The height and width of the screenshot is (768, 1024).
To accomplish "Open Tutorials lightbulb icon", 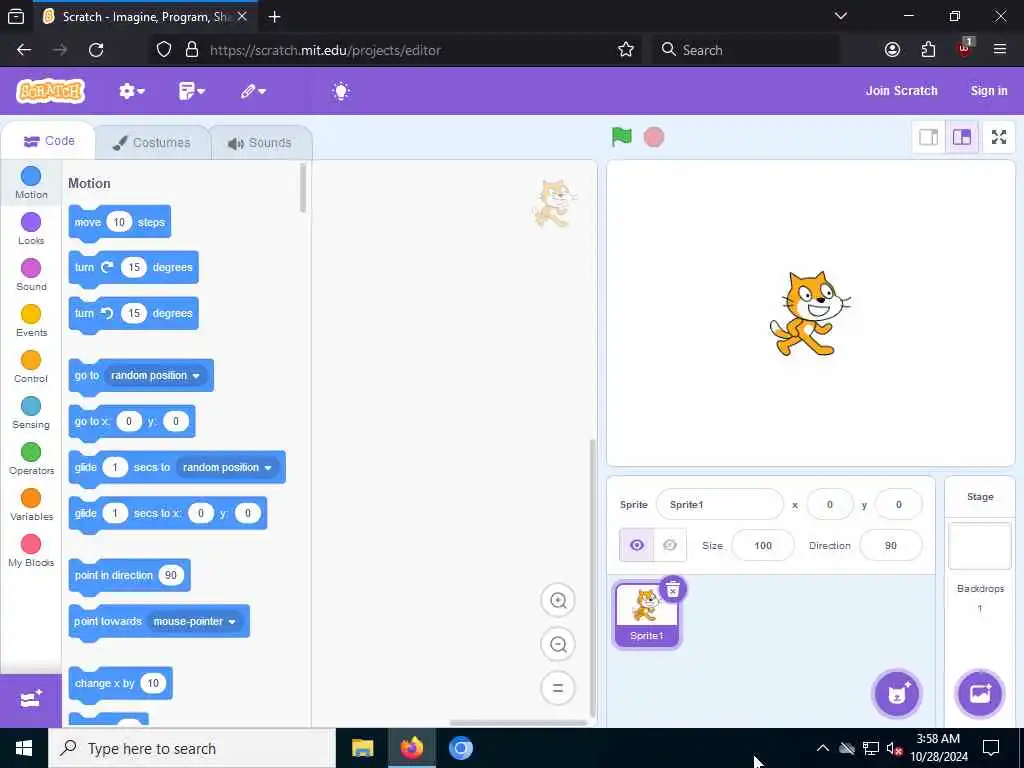I will [x=341, y=91].
